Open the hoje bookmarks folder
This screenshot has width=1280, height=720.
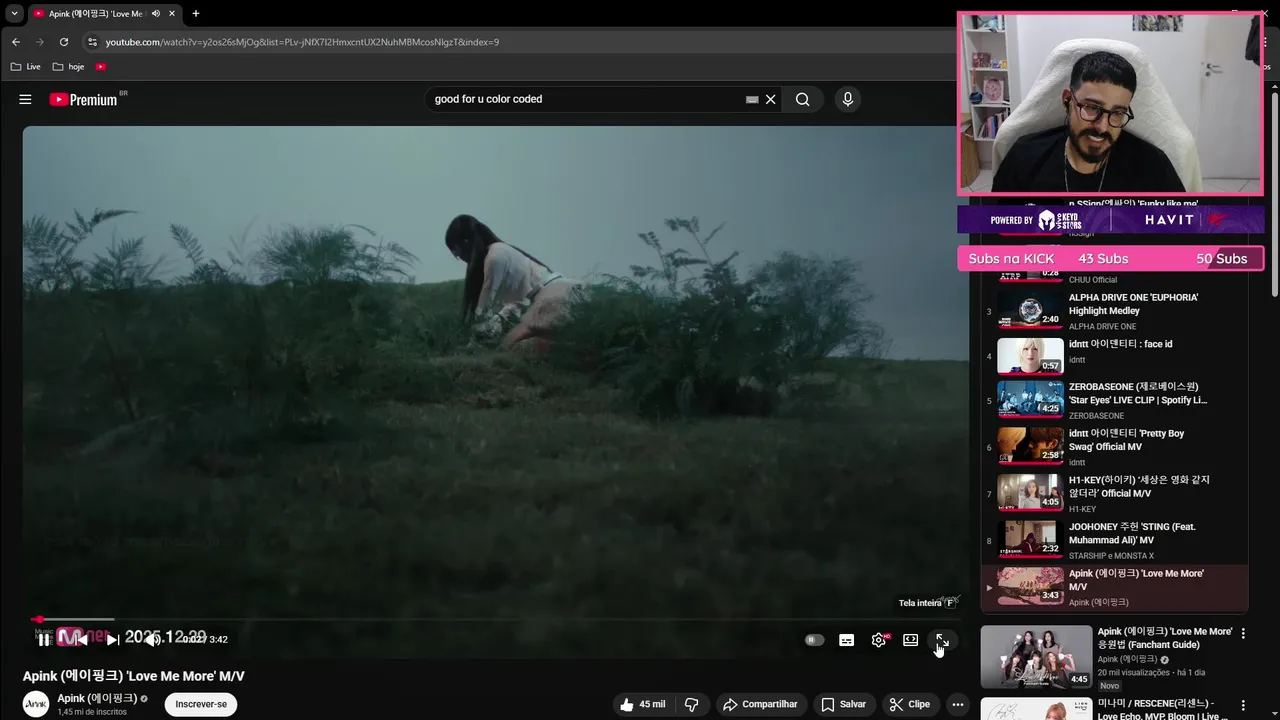pos(69,67)
